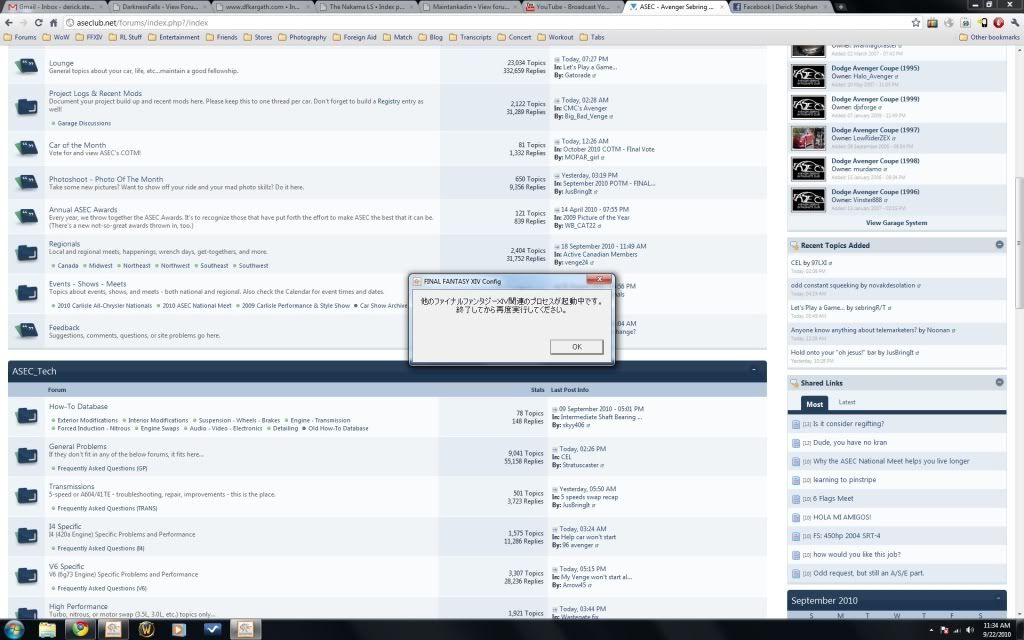Image resolution: width=1024 pixels, height=640 pixels.
Task: Close the FINAL FANTASY XIV Config dialog
Action: tap(599, 280)
